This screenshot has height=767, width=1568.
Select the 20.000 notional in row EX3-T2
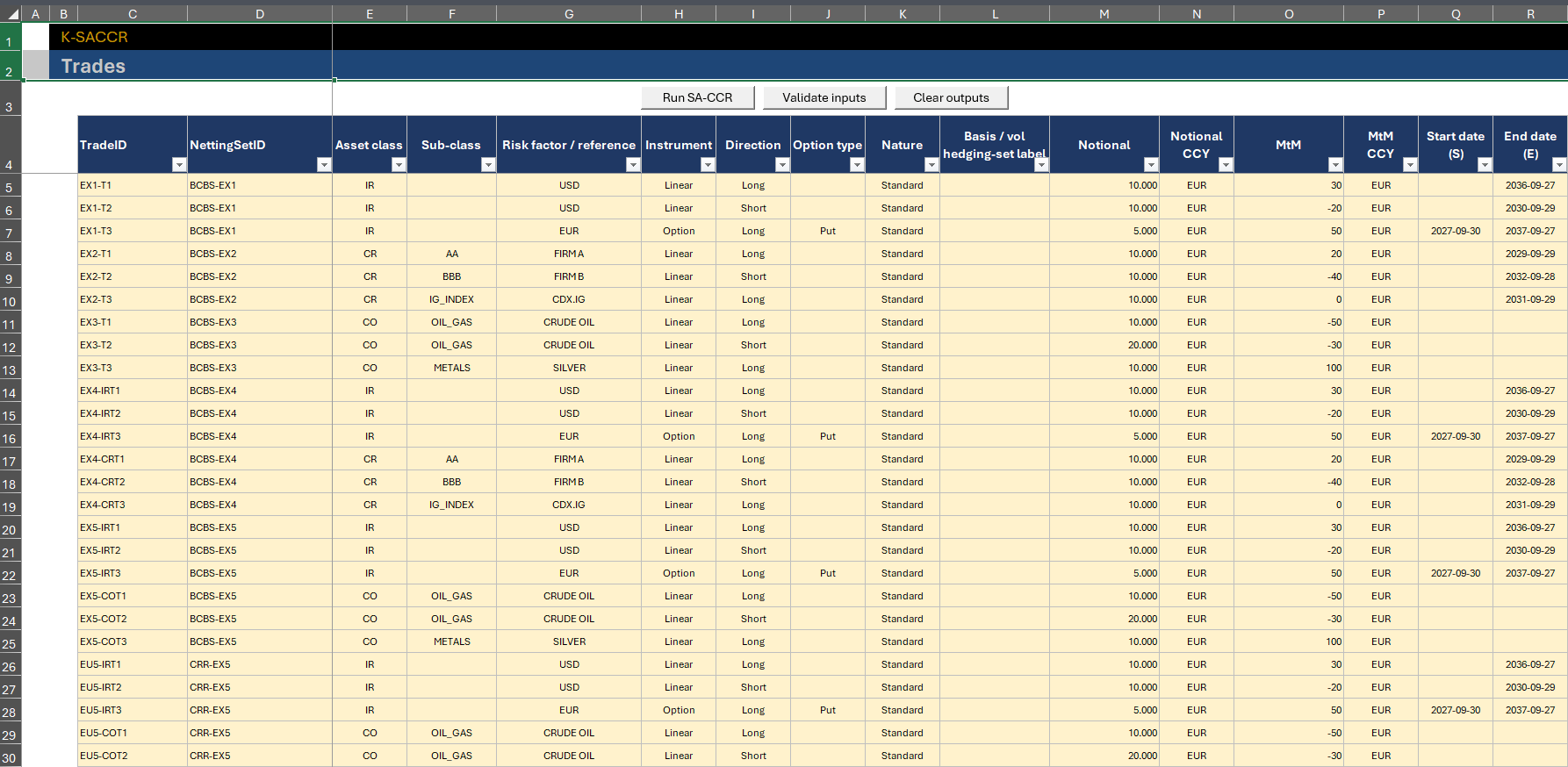tap(1104, 345)
